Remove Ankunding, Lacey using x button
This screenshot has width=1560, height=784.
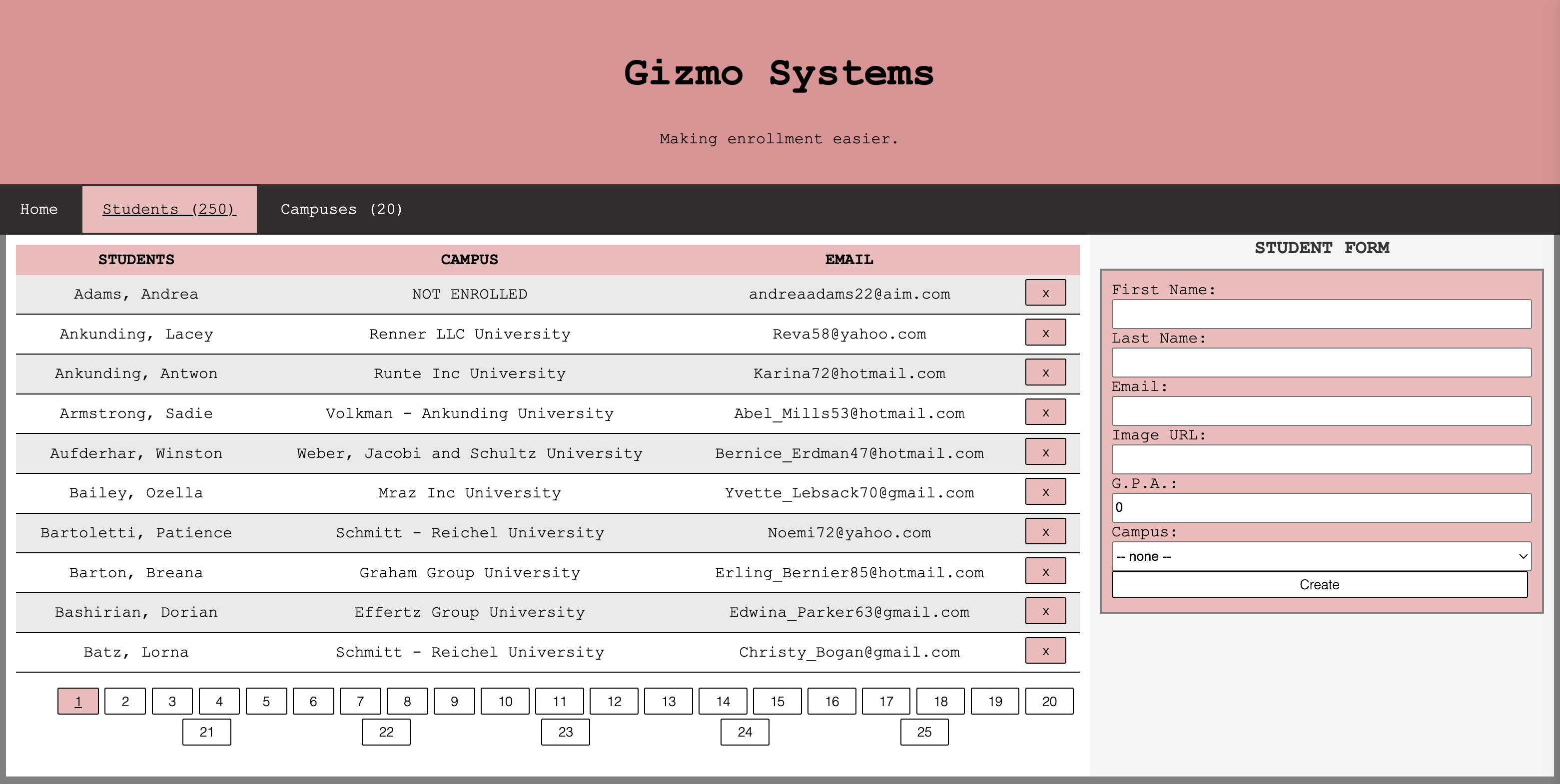[x=1045, y=333]
